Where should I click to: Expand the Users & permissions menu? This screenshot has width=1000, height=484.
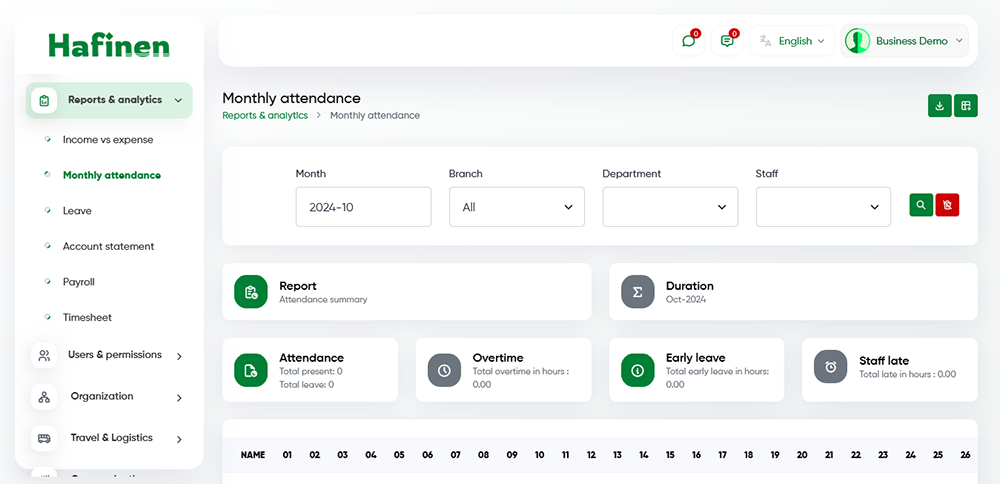tap(109, 355)
